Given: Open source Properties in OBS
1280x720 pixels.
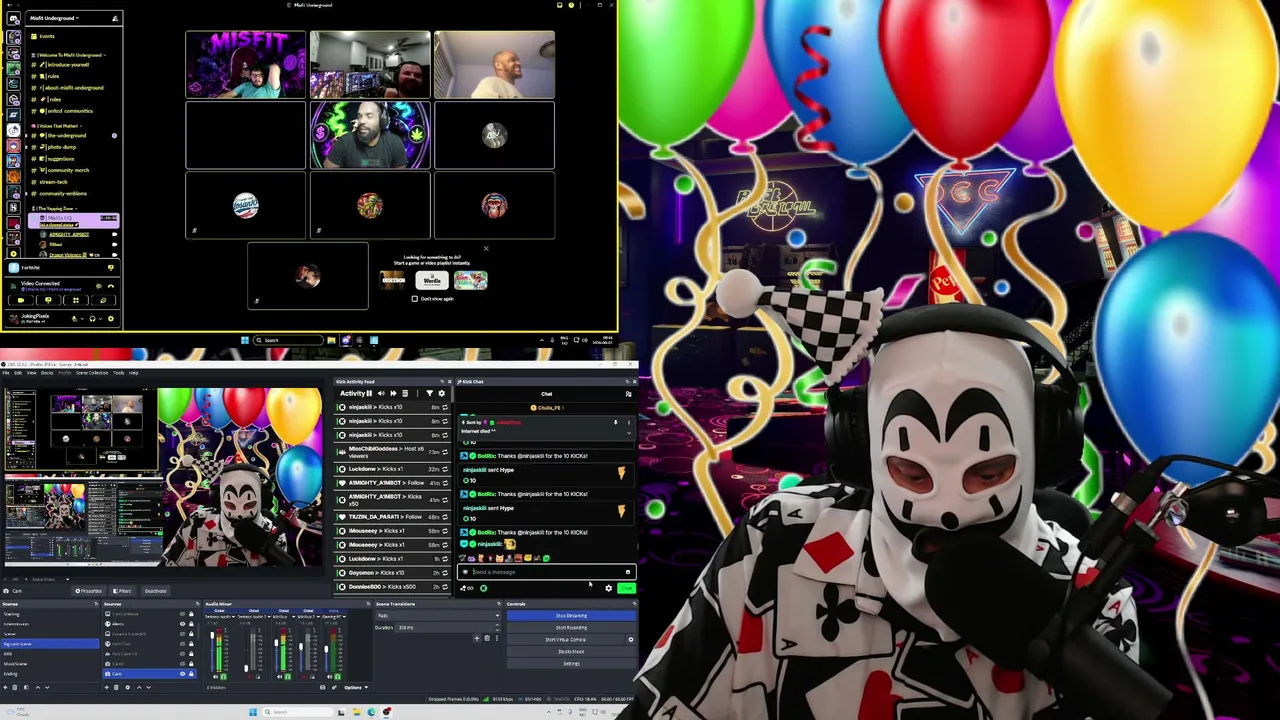Looking at the screenshot, I should pyautogui.click(x=88, y=591).
